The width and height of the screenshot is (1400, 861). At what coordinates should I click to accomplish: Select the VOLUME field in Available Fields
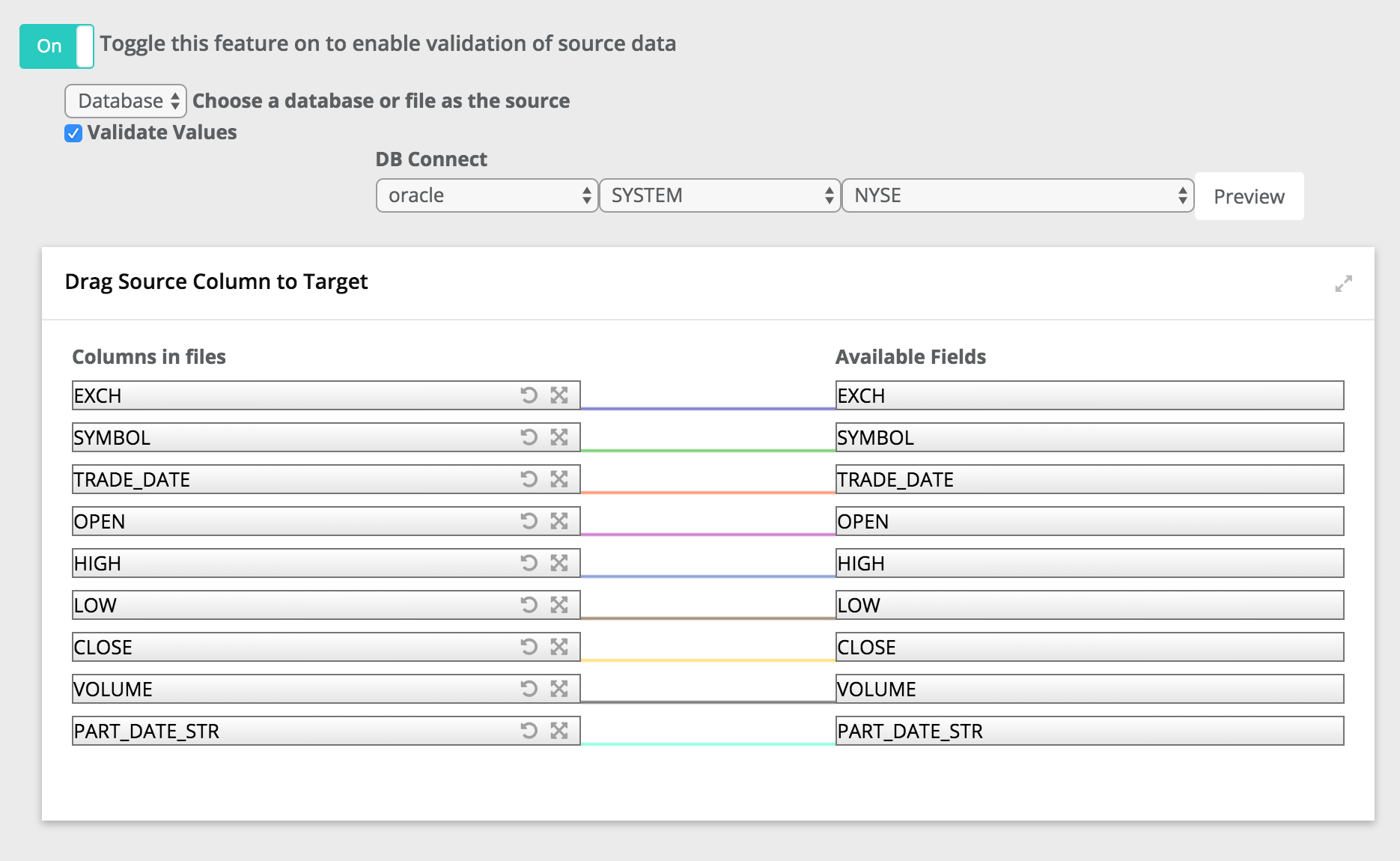tap(1089, 689)
